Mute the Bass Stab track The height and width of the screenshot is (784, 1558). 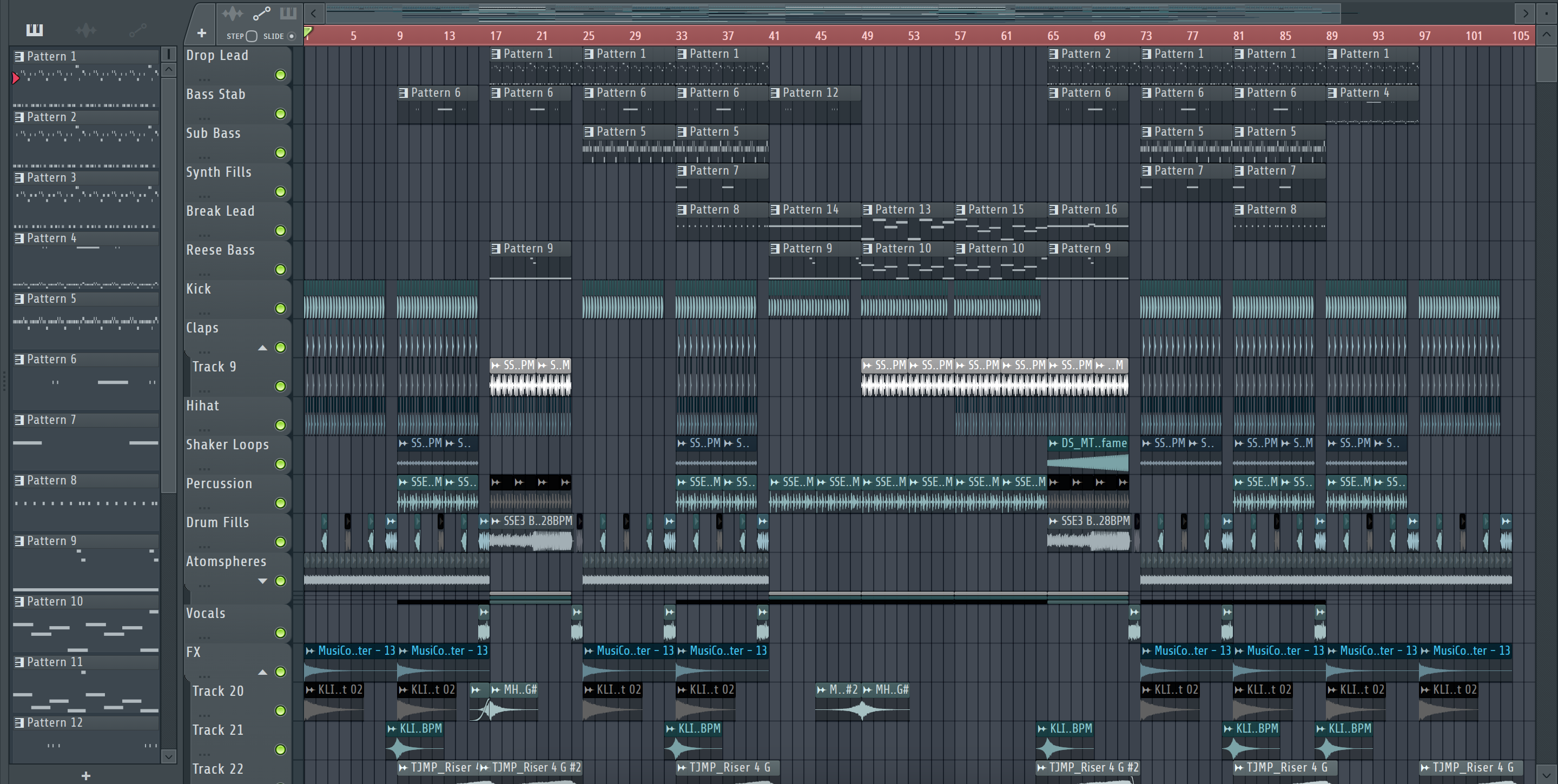point(281,114)
